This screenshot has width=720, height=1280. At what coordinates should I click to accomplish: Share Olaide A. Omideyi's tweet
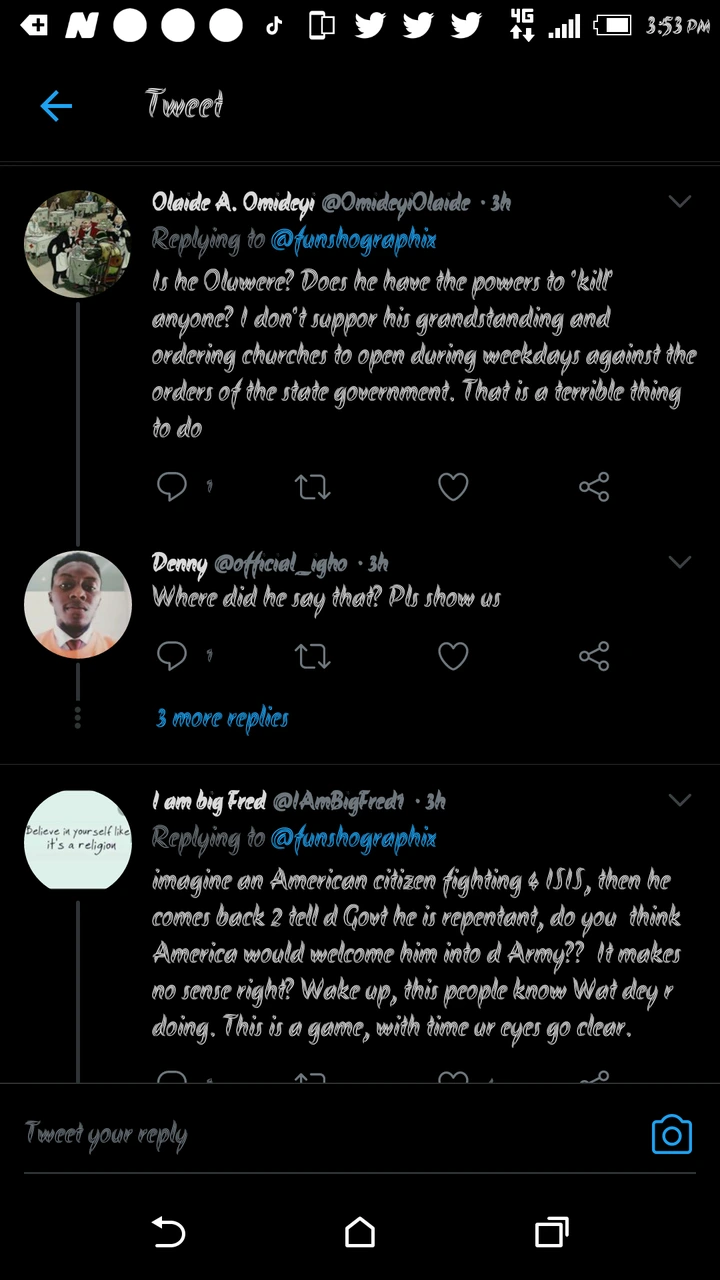pos(594,487)
